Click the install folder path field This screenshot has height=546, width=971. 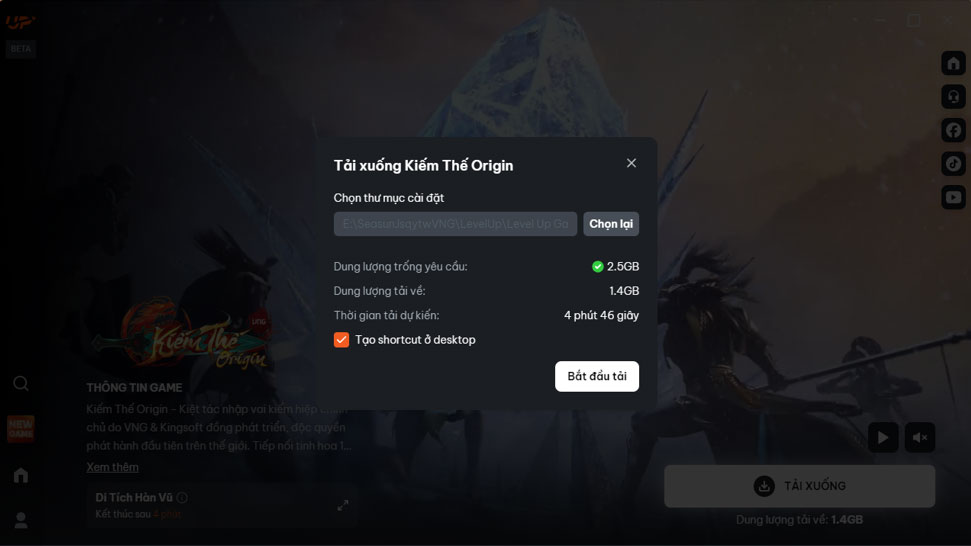[455, 224]
